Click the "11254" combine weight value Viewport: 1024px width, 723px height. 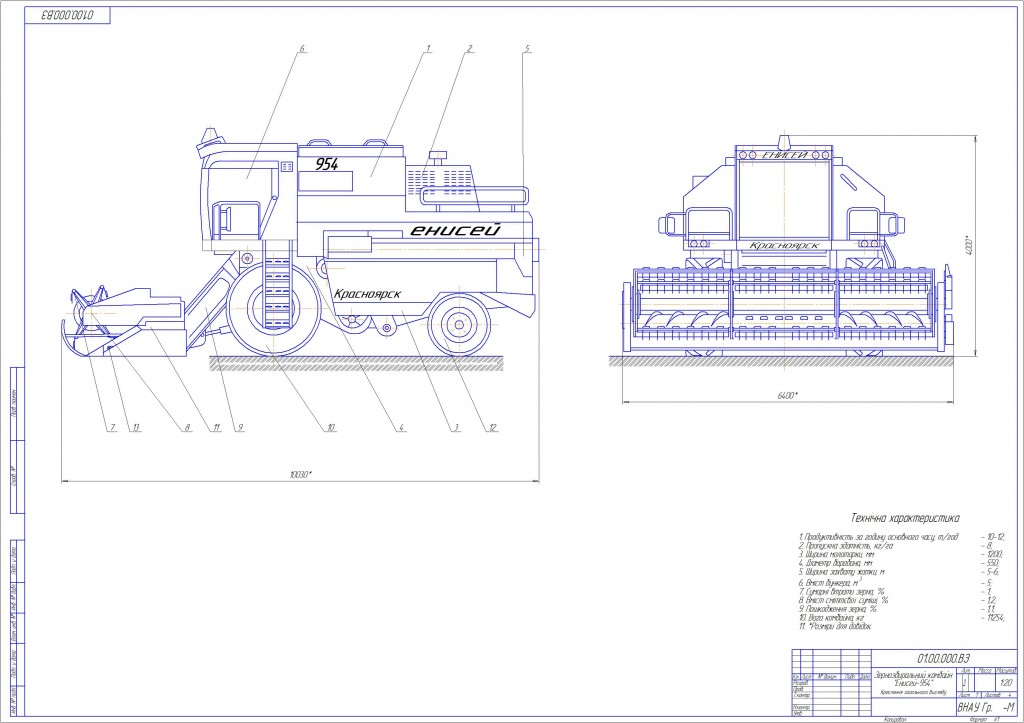[x=993, y=617]
